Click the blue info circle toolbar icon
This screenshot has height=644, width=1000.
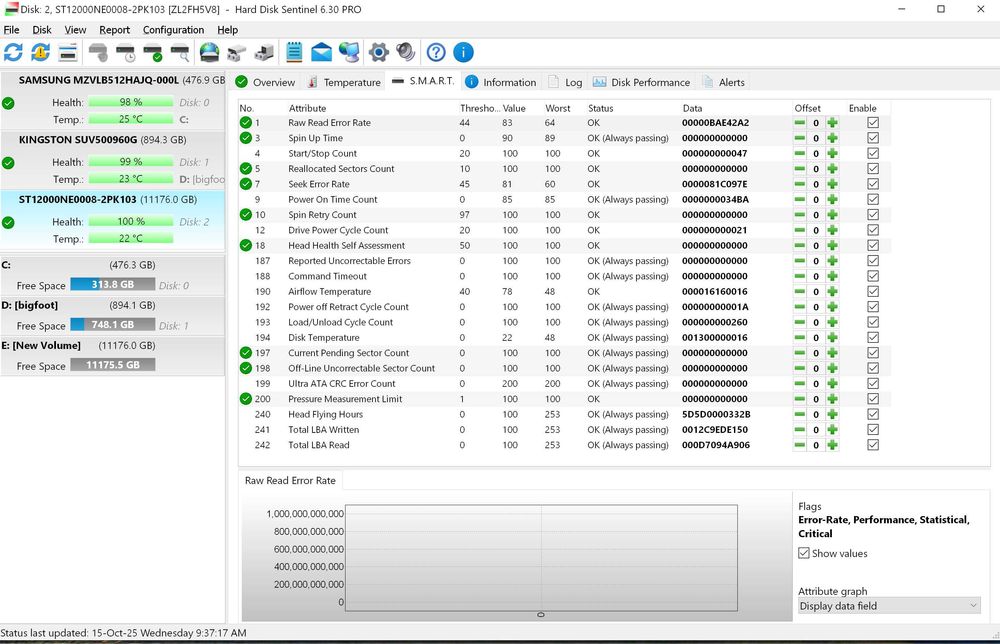(x=463, y=52)
